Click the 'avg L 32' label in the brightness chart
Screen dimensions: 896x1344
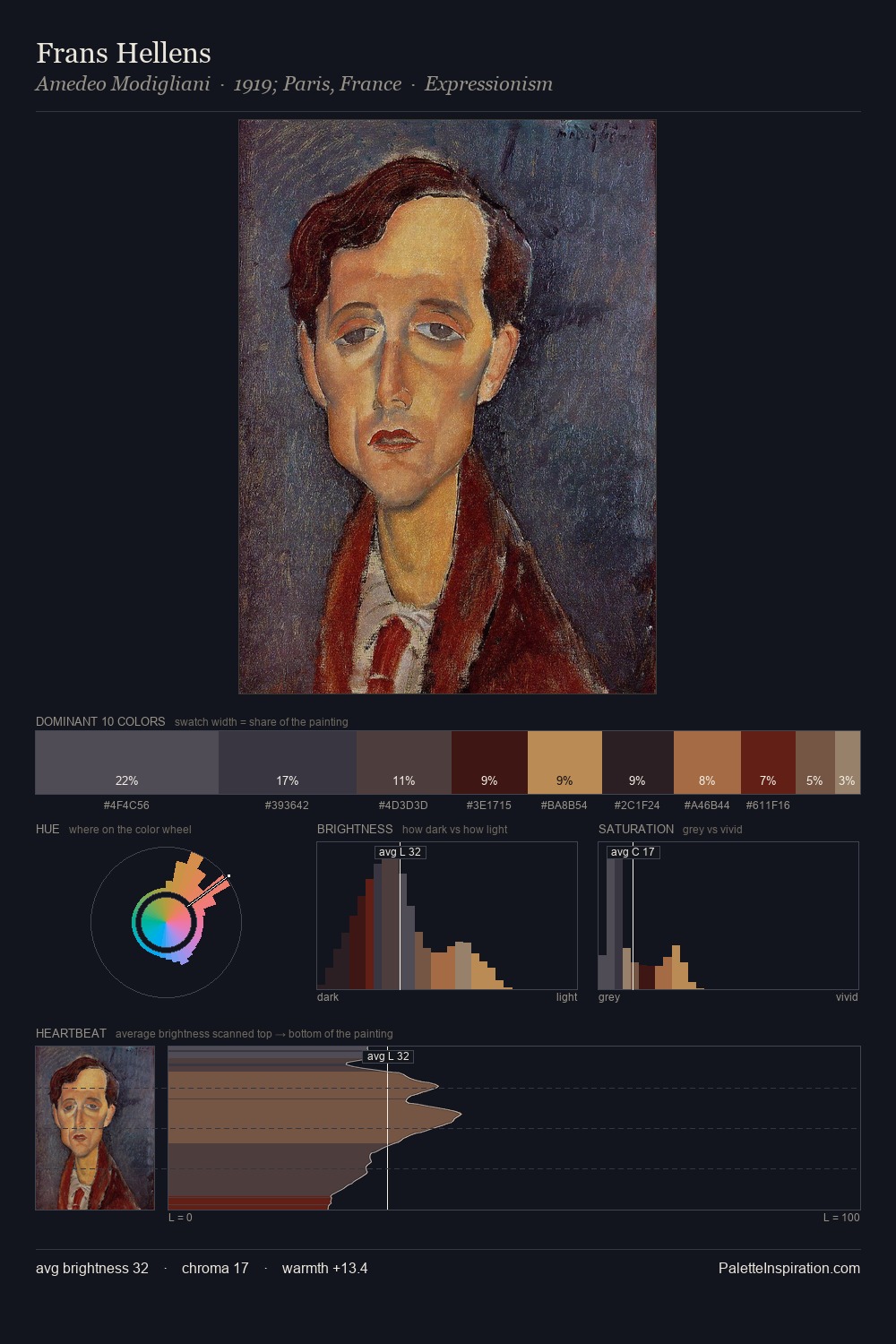point(400,851)
